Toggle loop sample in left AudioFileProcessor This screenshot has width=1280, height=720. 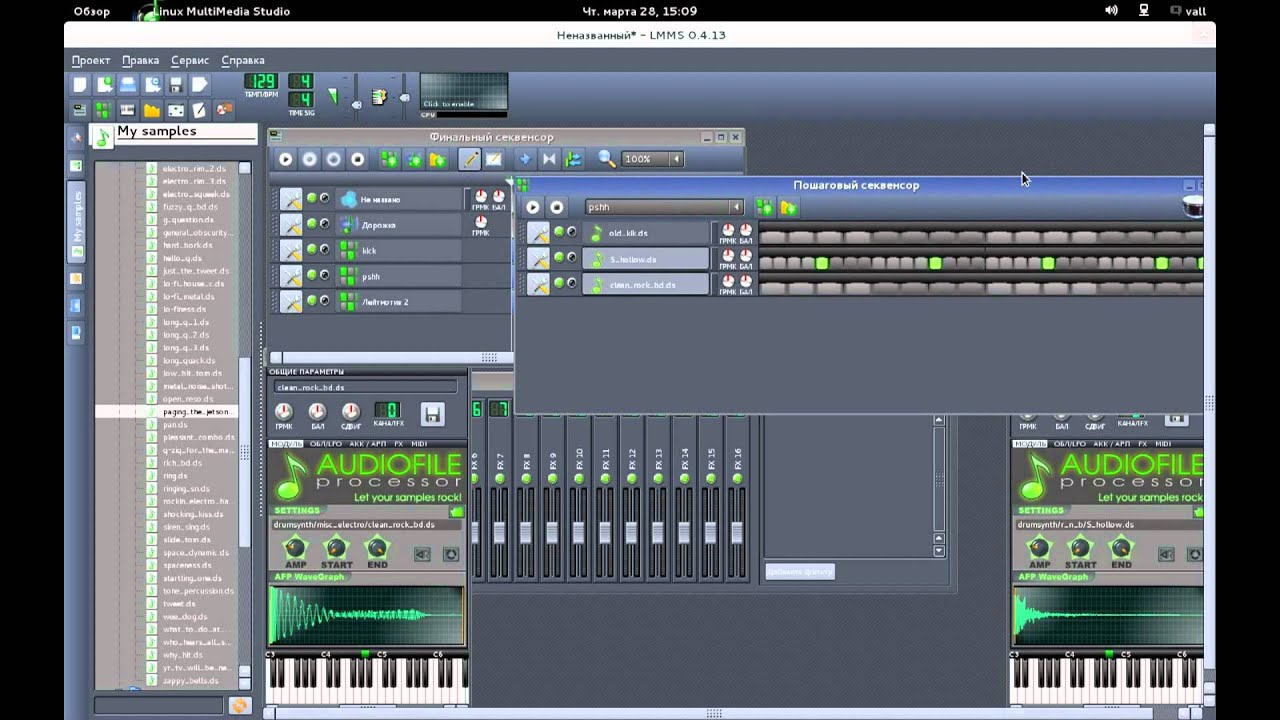pyautogui.click(x=451, y=554)
